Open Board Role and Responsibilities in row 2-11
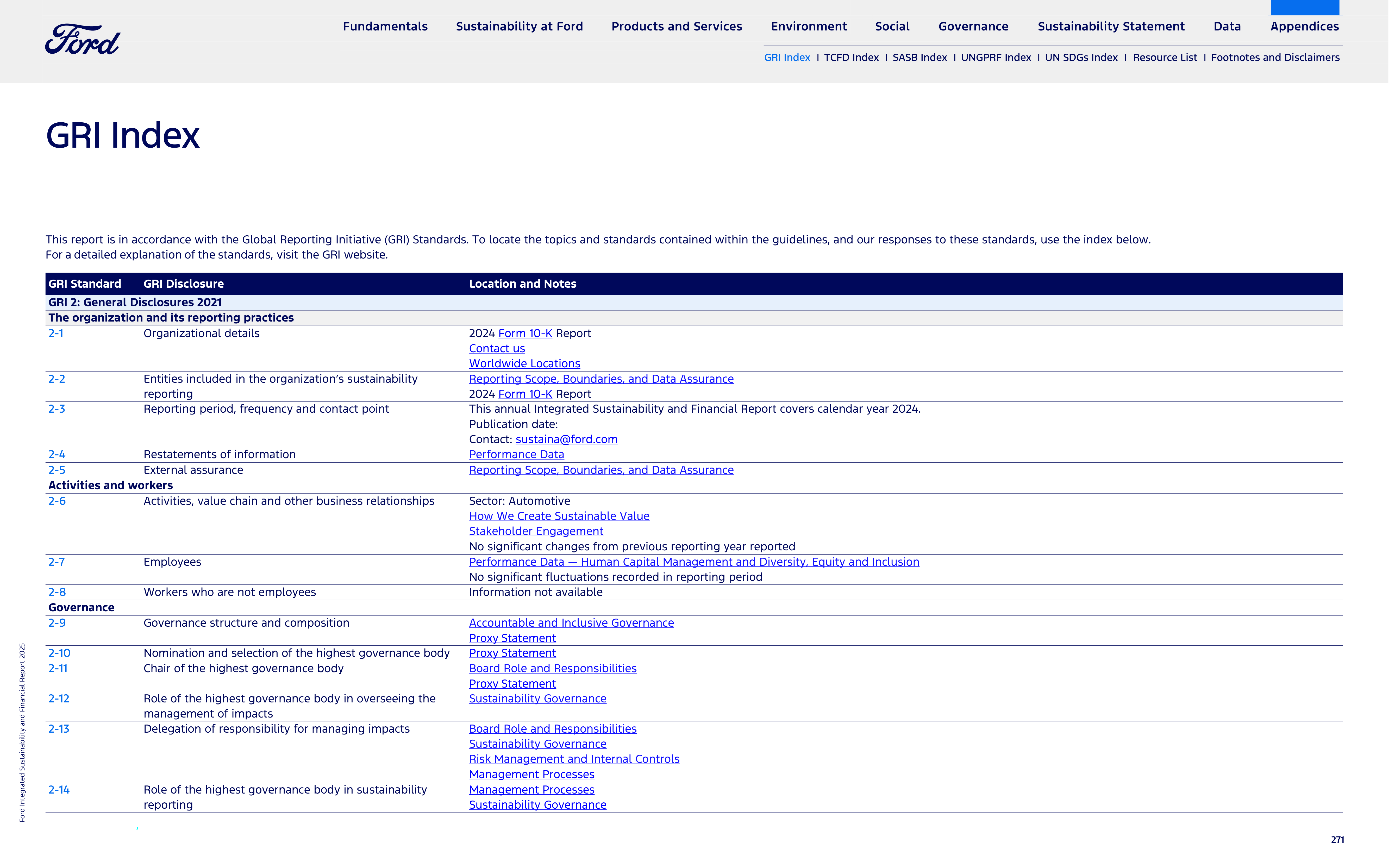1389x868 pixels. point(552,668)
